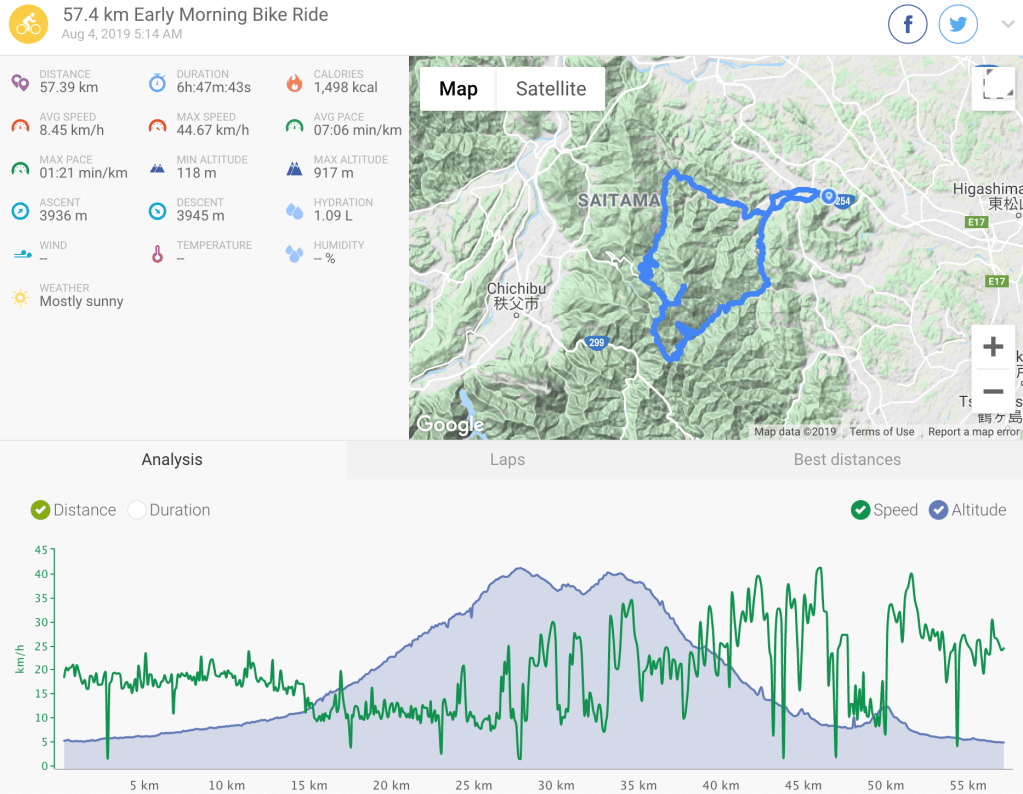Viewport: 1023px width, 794px height.
Task: Share ride on Facebook
Action: (x=907, y=25)
